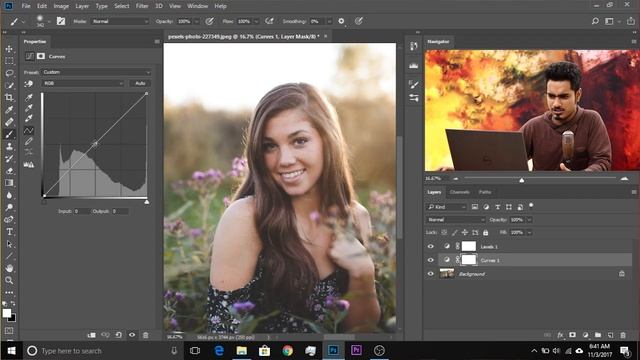
Task: Select the Zoom tool
Action: pos(9,280)
